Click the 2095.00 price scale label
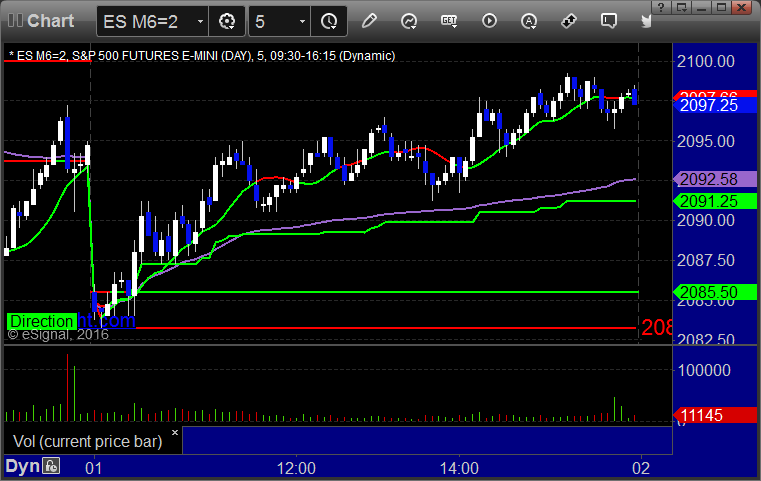Viewport: 761px width, 481px height. click(706, 141)
